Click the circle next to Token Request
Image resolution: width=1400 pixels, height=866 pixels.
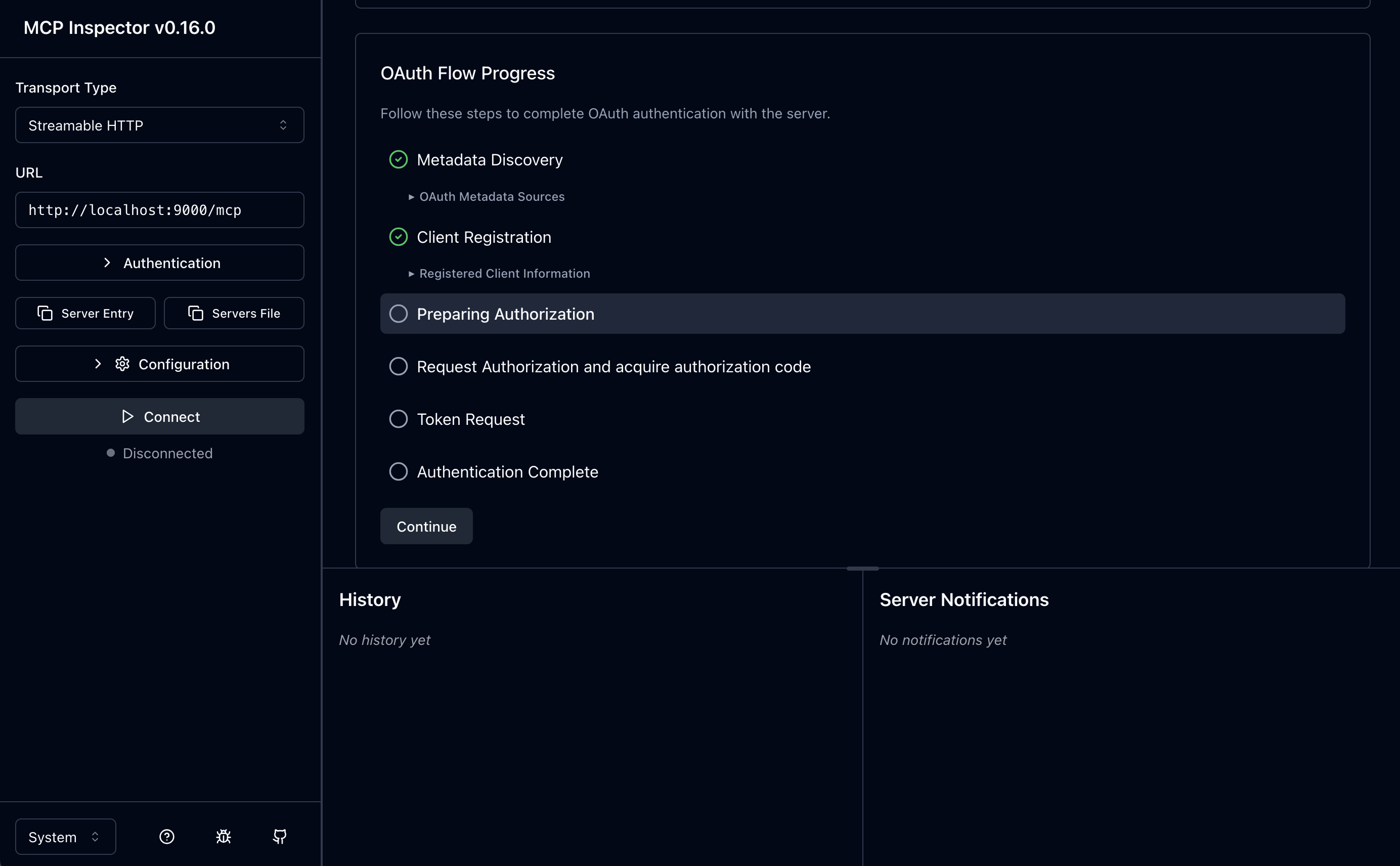399,419
